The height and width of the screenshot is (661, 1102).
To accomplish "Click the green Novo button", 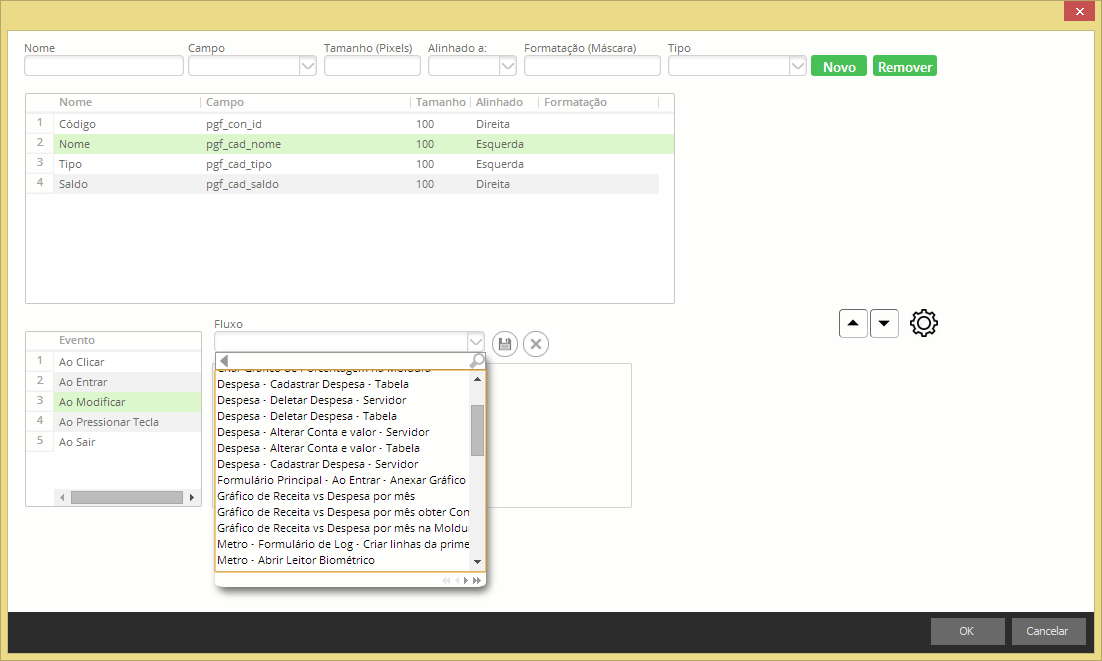I will [x=839, y=66].
